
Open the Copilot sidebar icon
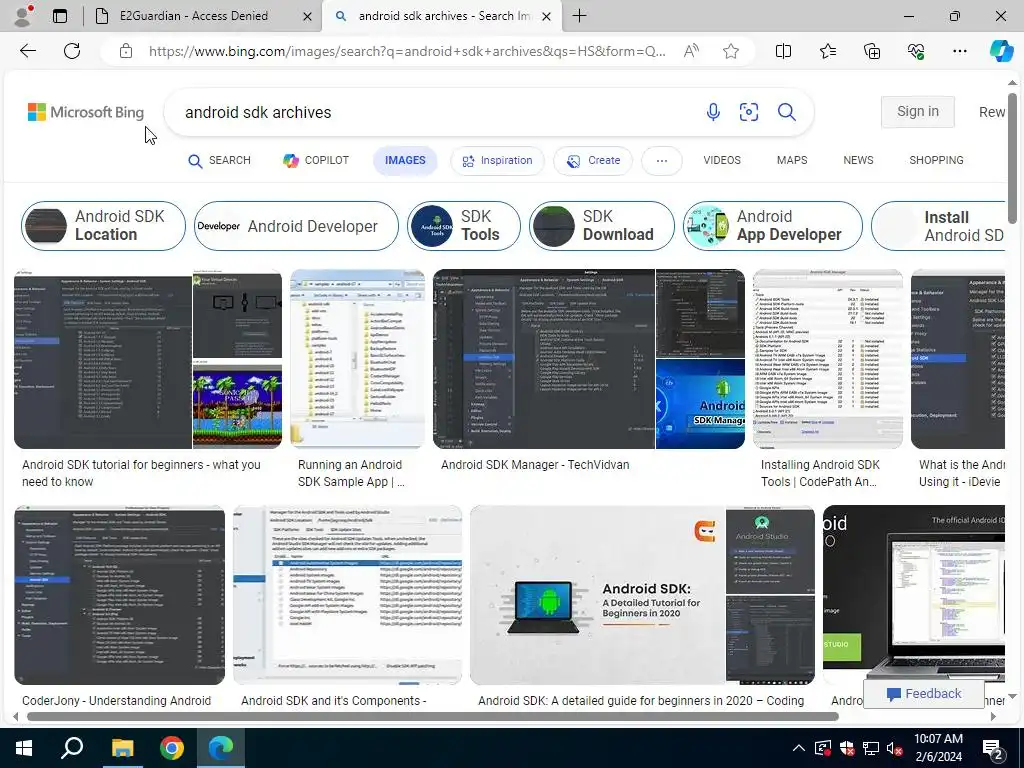click(x=1001, y=51)
